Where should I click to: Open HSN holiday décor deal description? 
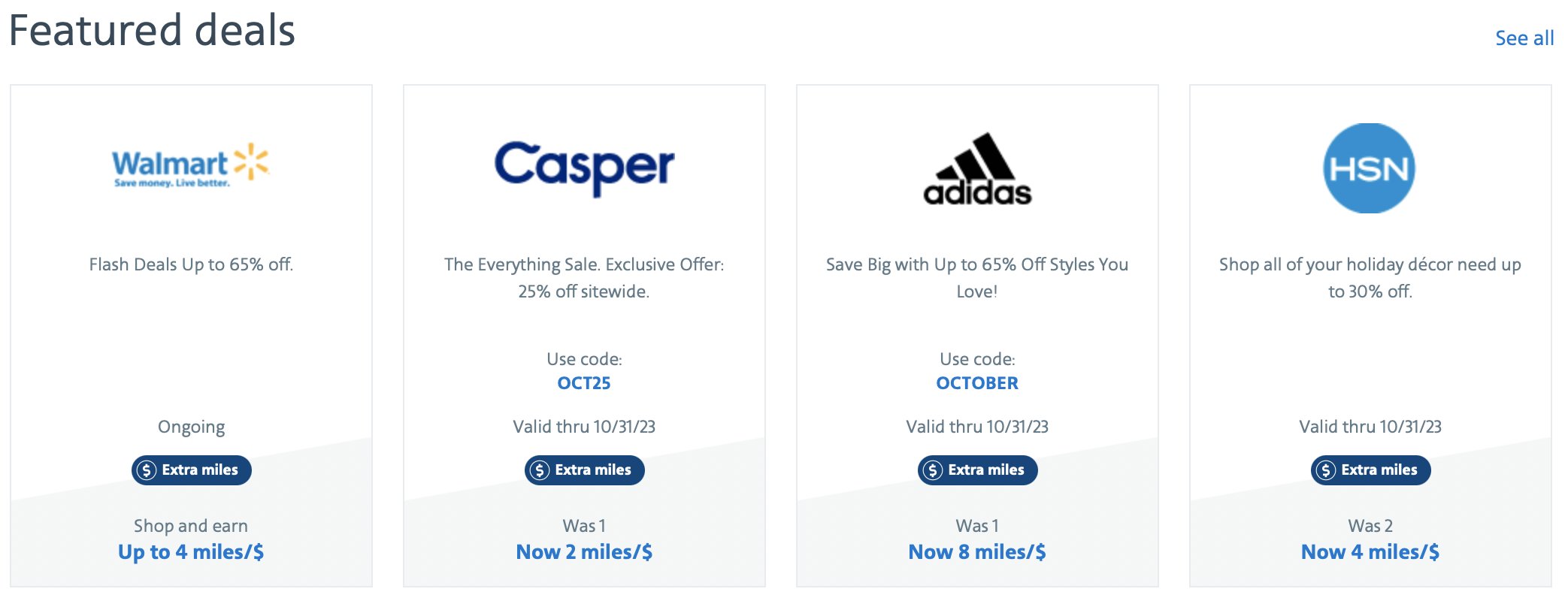pyautogui.click(x=1370, y=278)
